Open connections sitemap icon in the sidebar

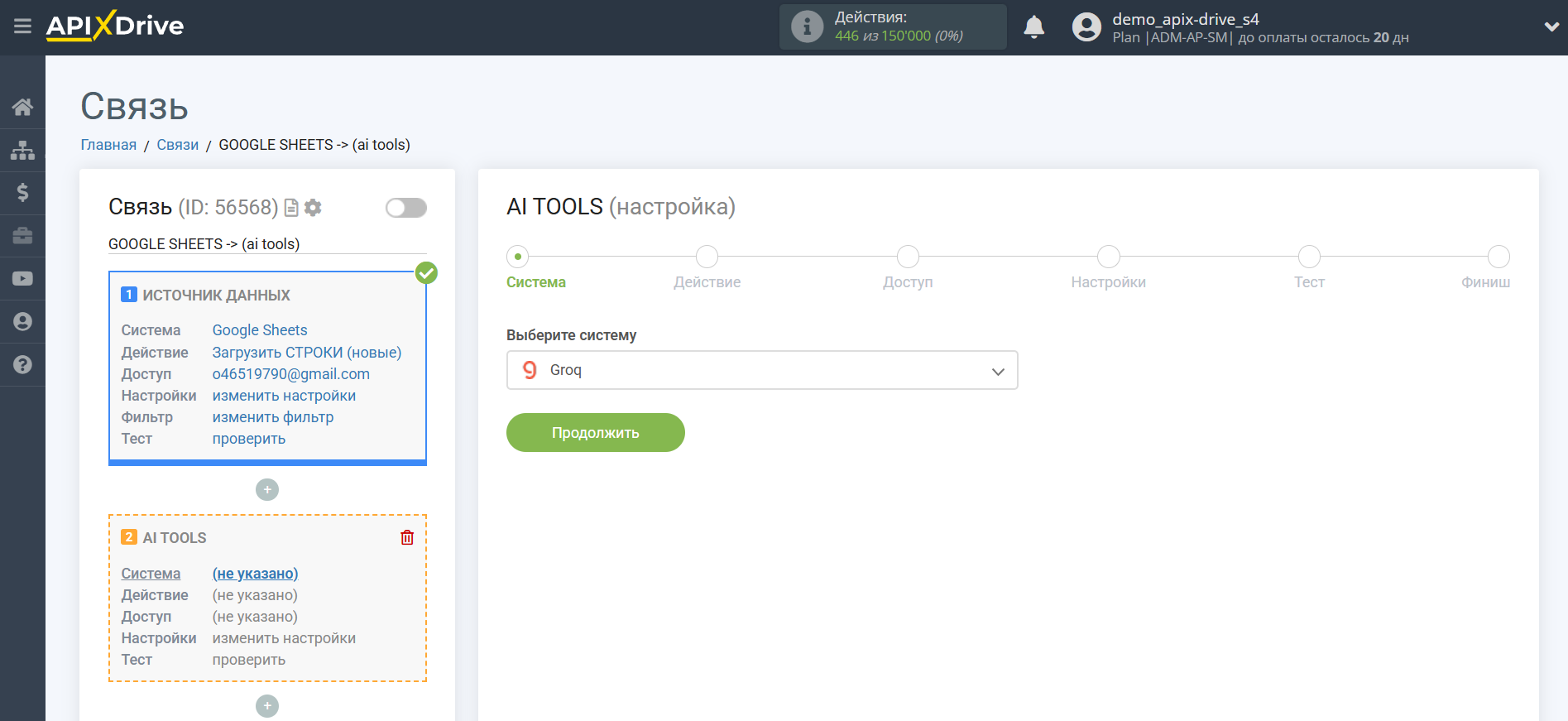tap(22, 150)
